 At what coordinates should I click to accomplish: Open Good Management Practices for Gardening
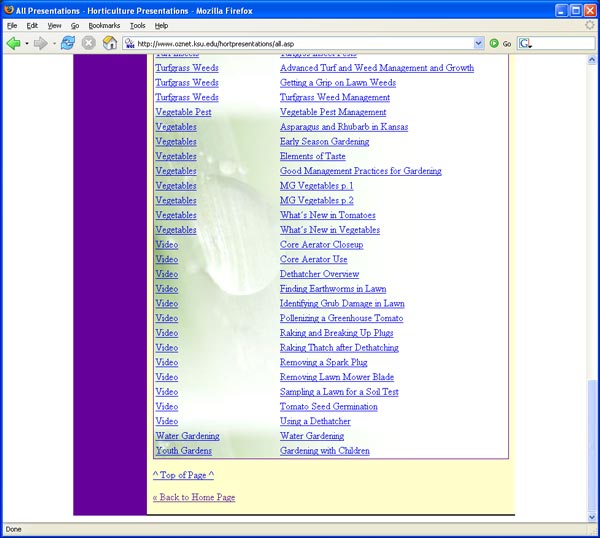coord(360,171)
